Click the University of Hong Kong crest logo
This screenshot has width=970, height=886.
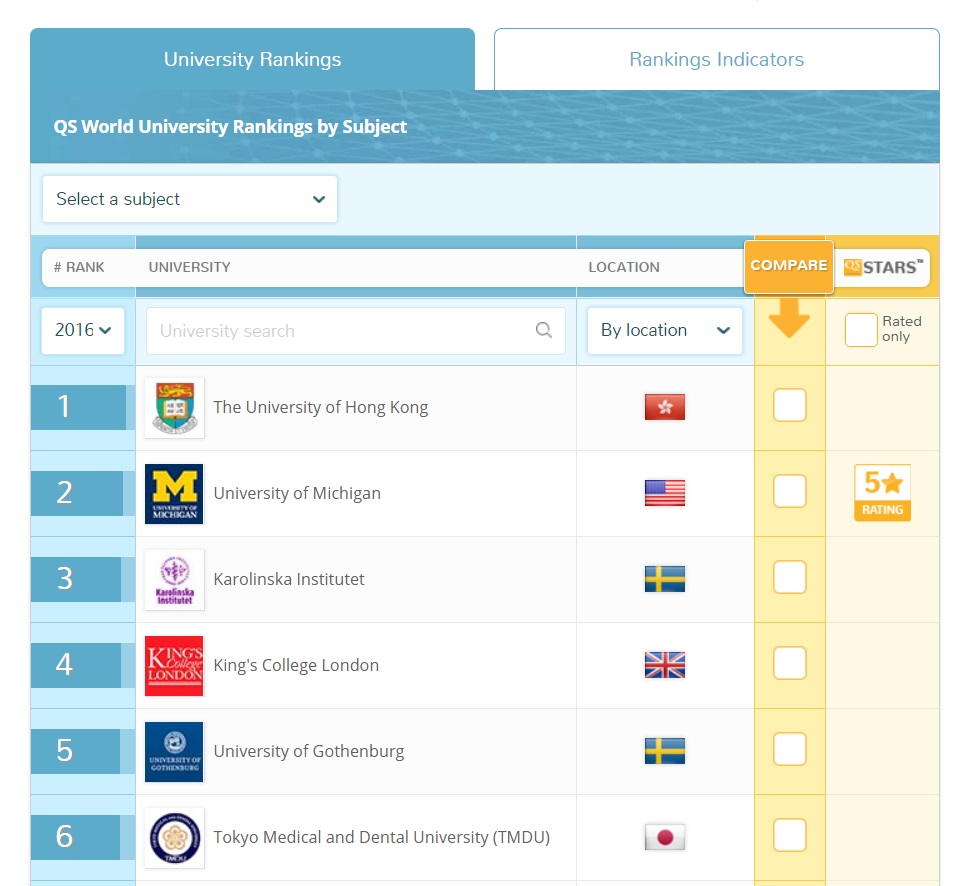[174, 408]
